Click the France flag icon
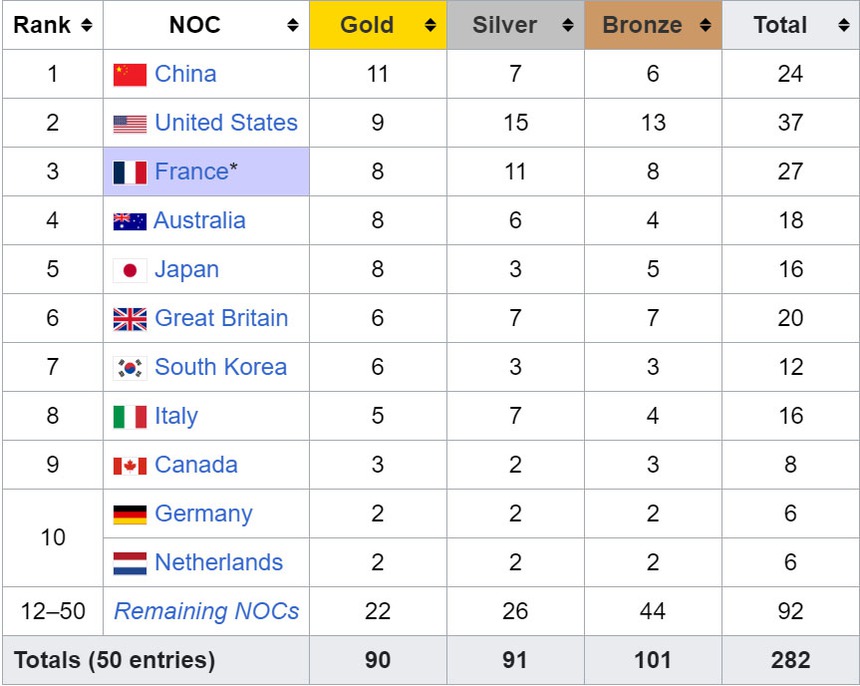The height and width of the screenshot is (686, 860). pyautogui.click(x=131, y=171)
